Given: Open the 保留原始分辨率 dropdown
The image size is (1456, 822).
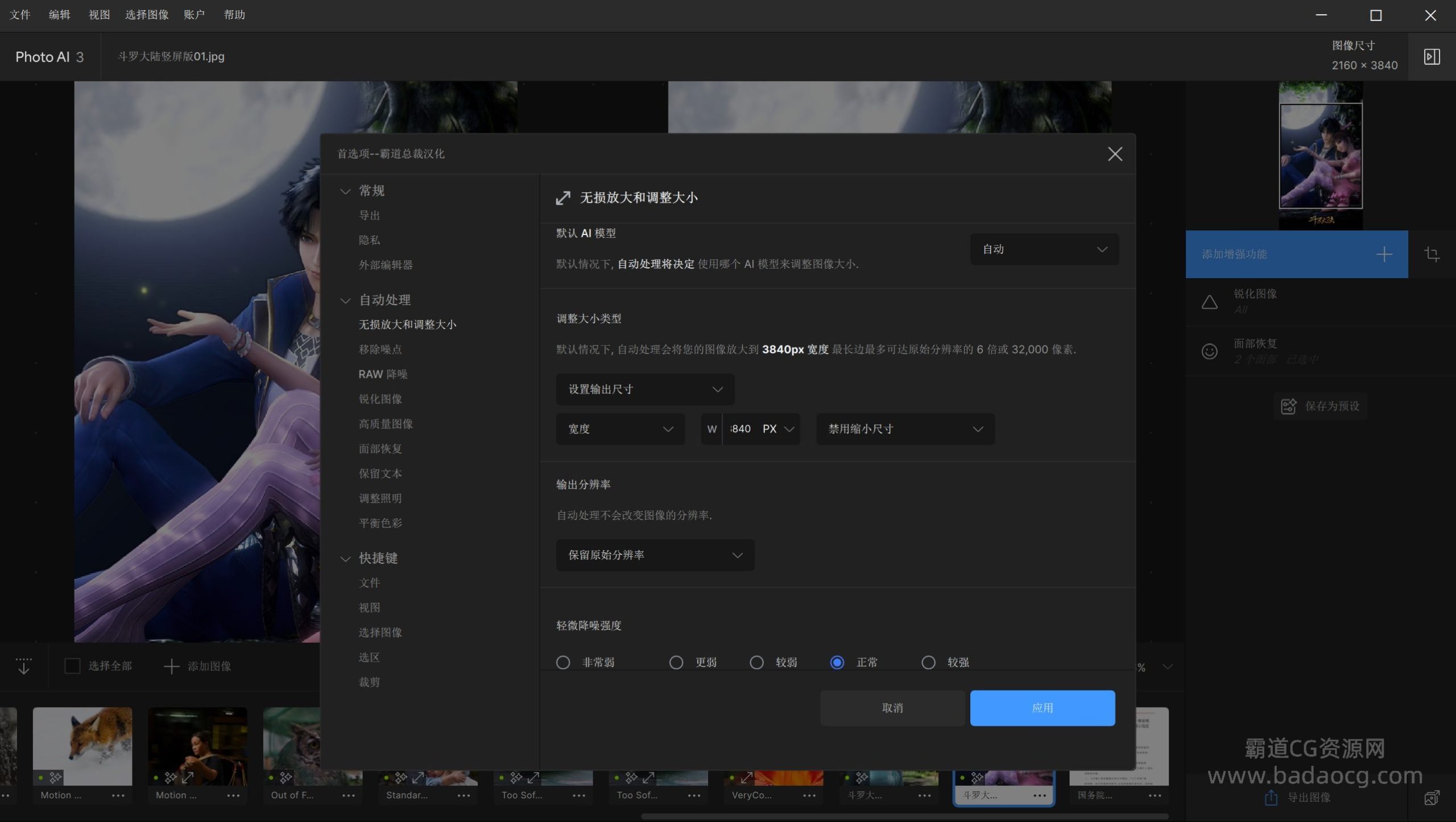Looking at the screenshot, I should (655, 555).
